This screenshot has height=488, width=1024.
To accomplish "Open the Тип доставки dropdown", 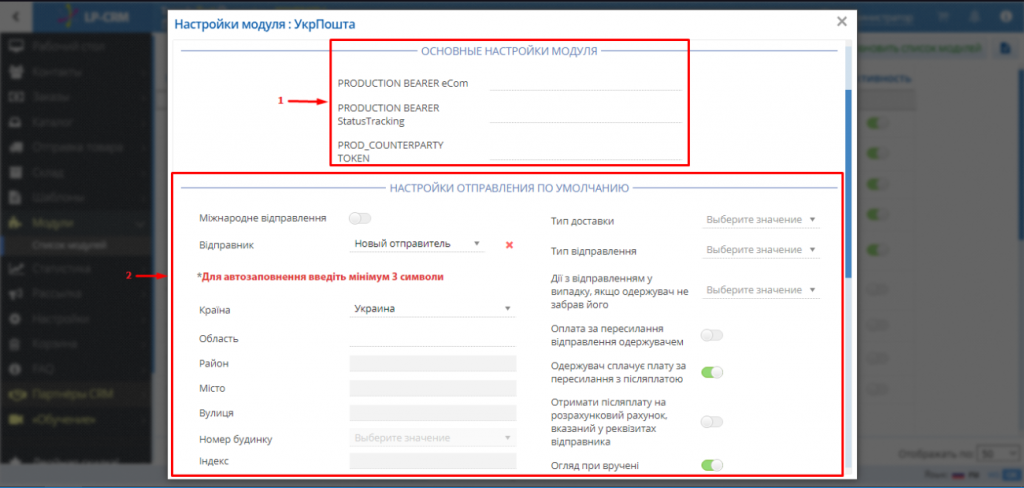I will pyautogui.click(x=761, y=220).
